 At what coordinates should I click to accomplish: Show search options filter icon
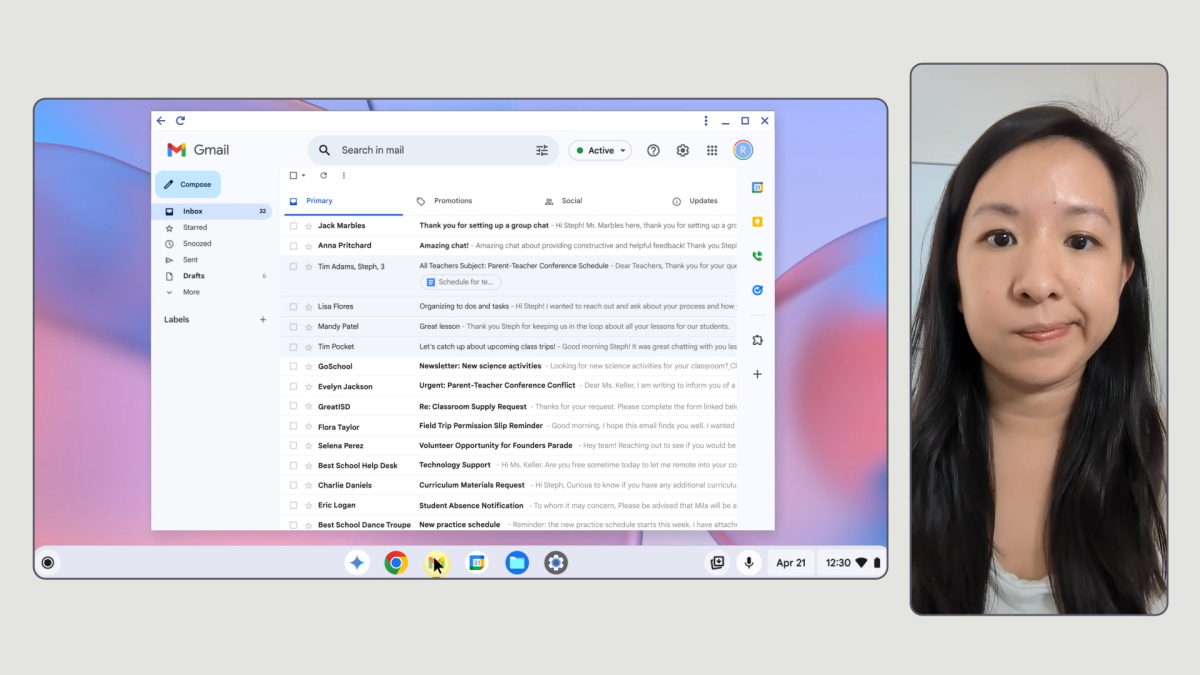[x=542, y=151]
